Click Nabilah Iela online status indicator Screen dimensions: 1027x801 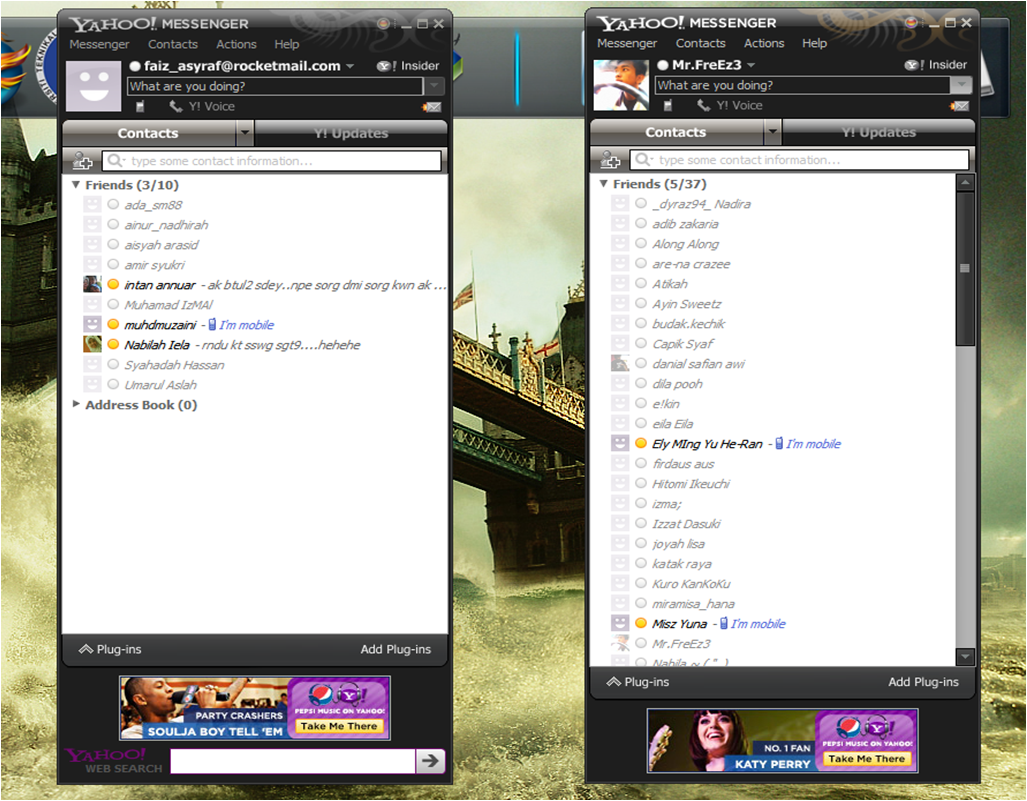[113, 344]
